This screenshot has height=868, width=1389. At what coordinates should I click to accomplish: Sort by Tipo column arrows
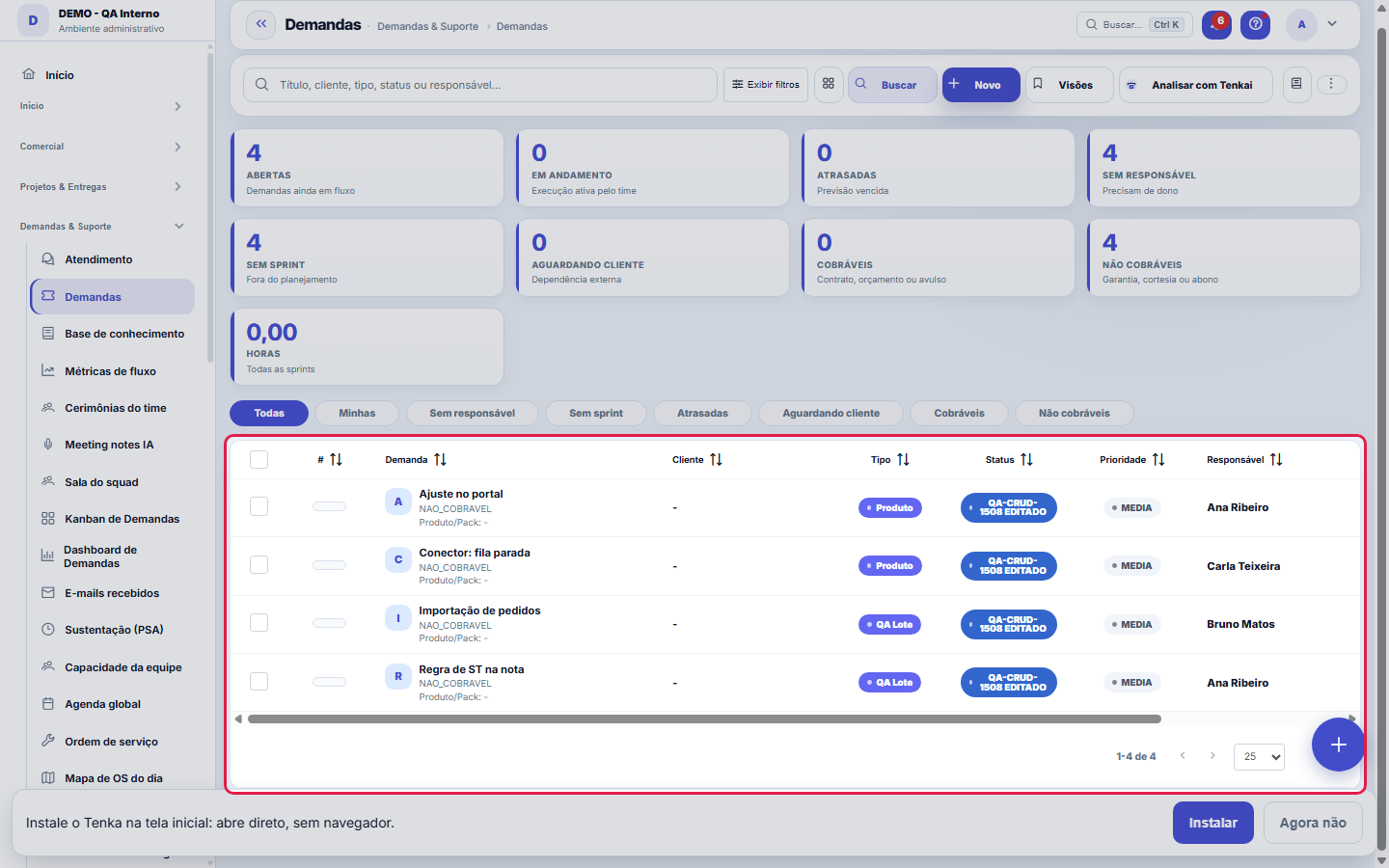click(903, 460)
